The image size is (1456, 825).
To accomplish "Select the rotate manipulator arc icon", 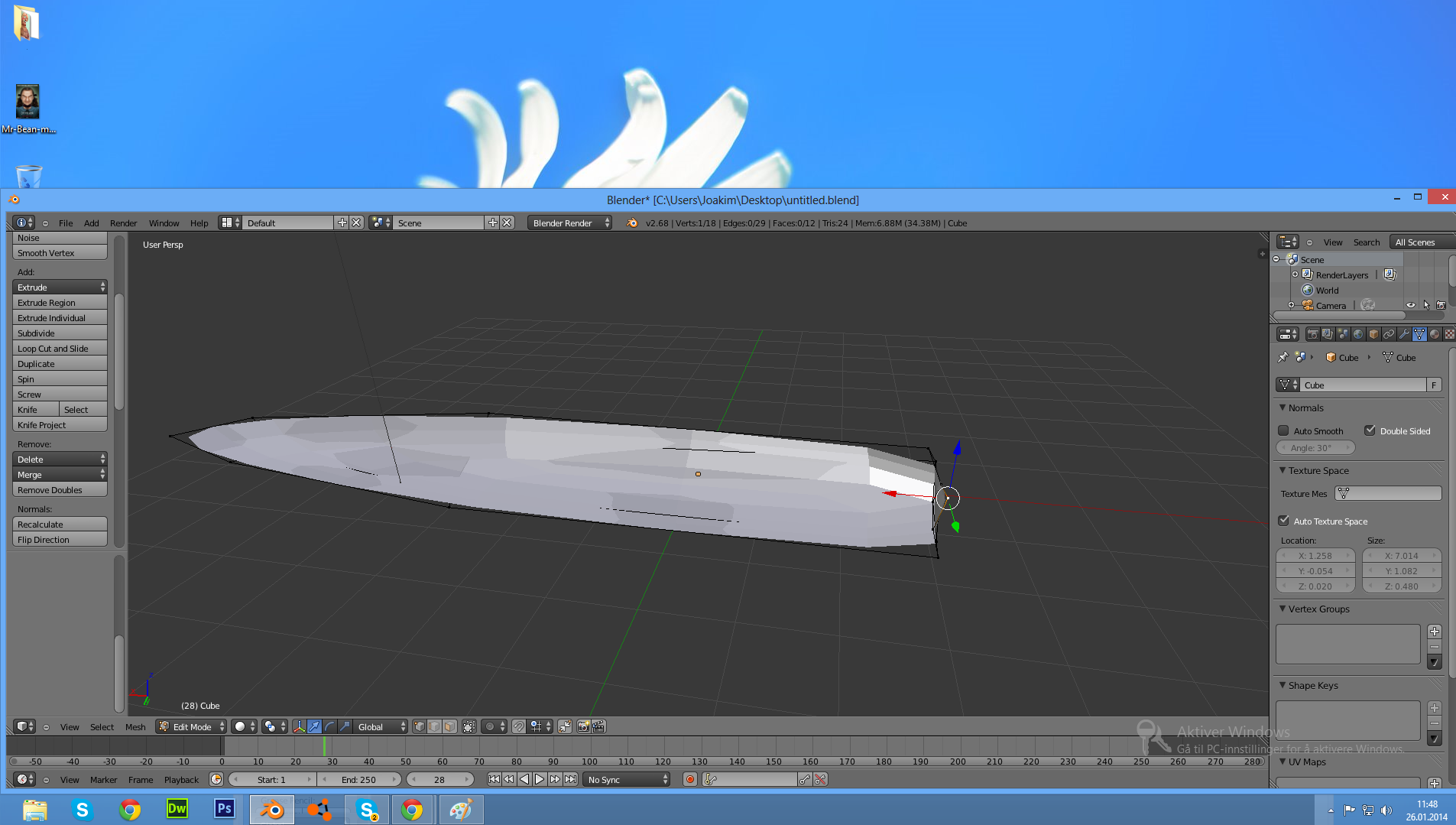I will pos(329,726).
